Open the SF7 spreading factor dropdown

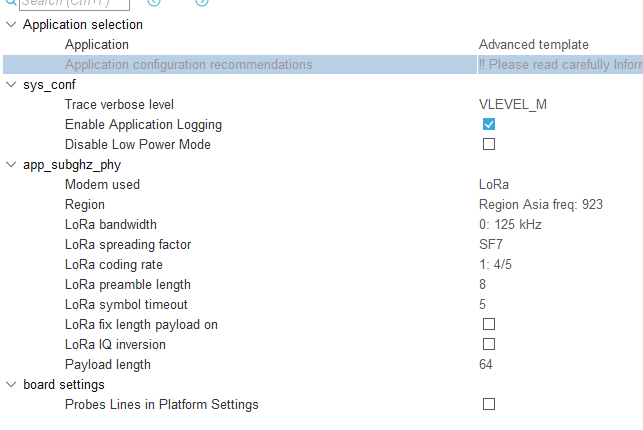(490, 245)
